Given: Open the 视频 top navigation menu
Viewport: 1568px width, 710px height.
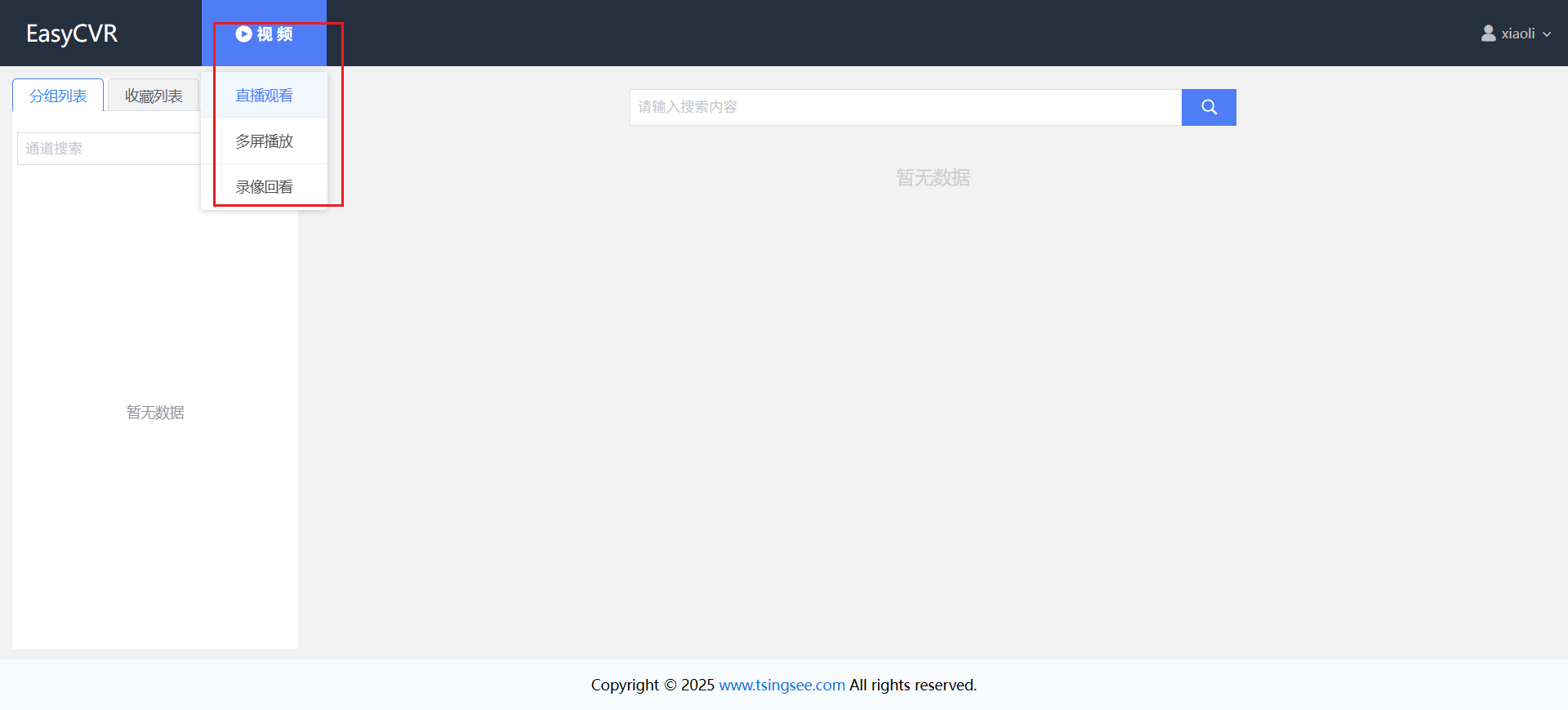Looking at the screenshot, I should click(264, 33).
